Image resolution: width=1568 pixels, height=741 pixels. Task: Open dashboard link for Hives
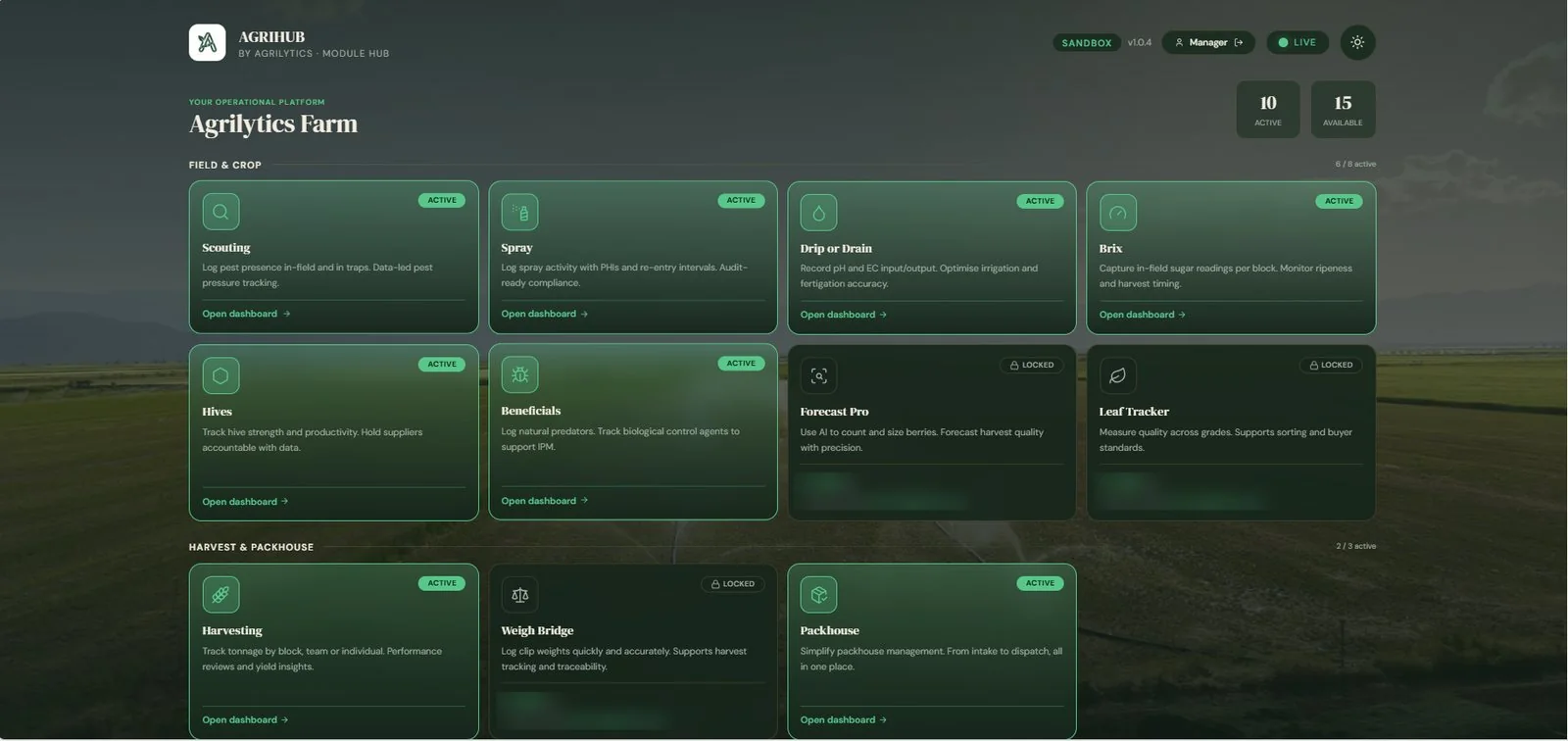246,502
